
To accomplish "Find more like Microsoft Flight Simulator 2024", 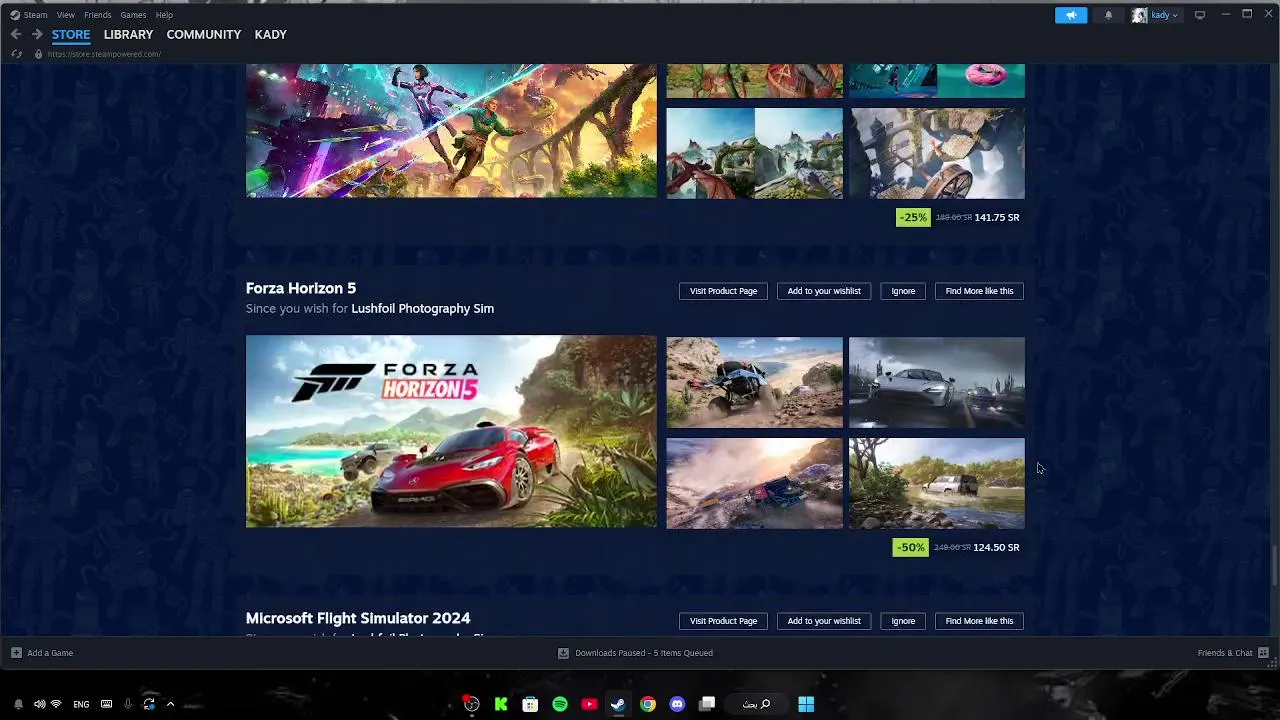I will coord(979,621).
